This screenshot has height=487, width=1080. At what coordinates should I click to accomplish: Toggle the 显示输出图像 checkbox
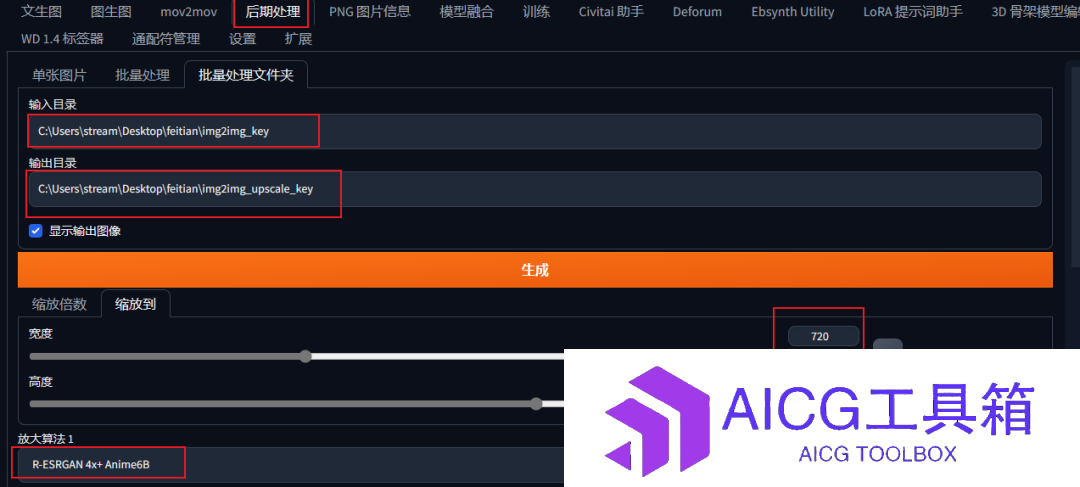[x=36, y=231]
